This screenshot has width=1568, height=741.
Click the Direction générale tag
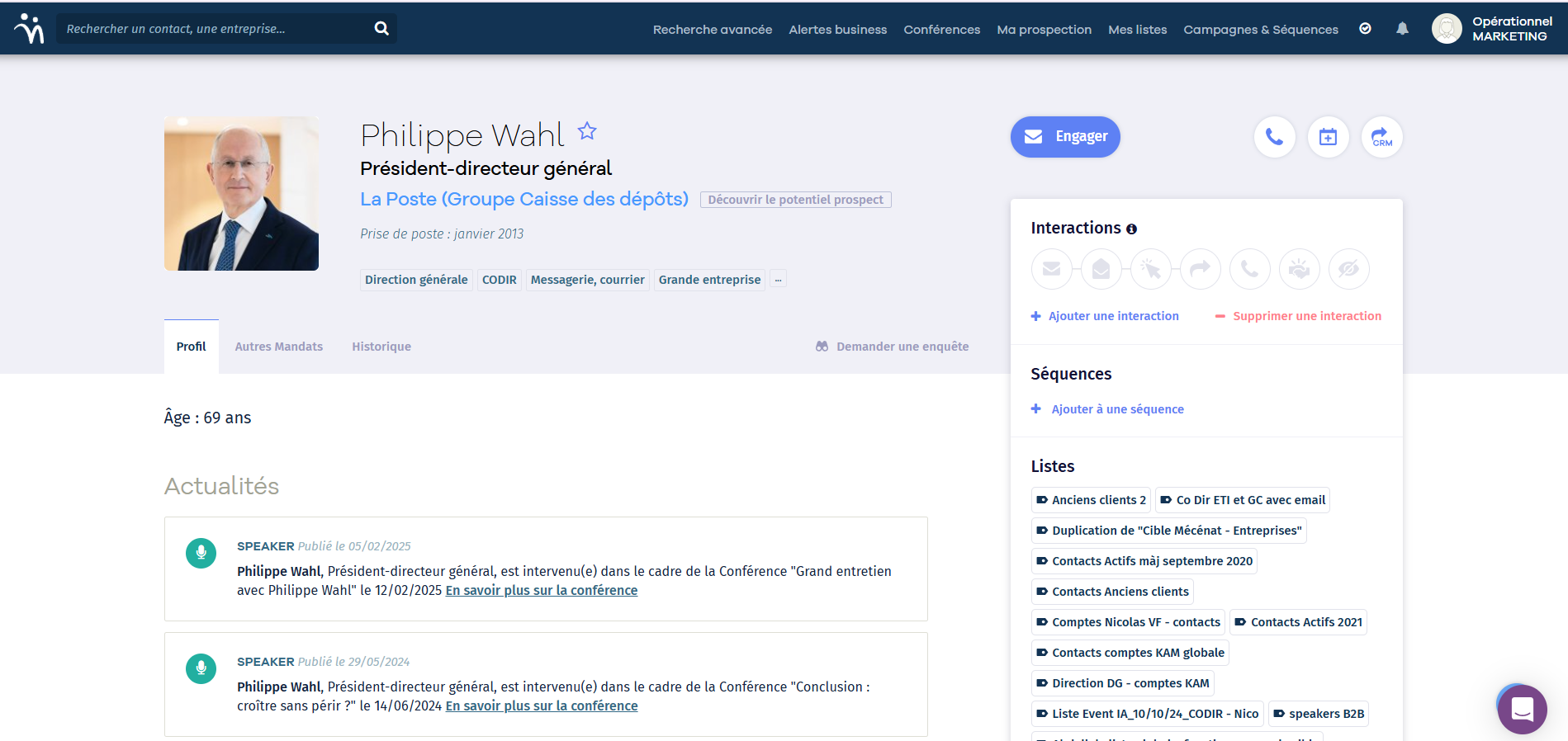pos(416,280)
